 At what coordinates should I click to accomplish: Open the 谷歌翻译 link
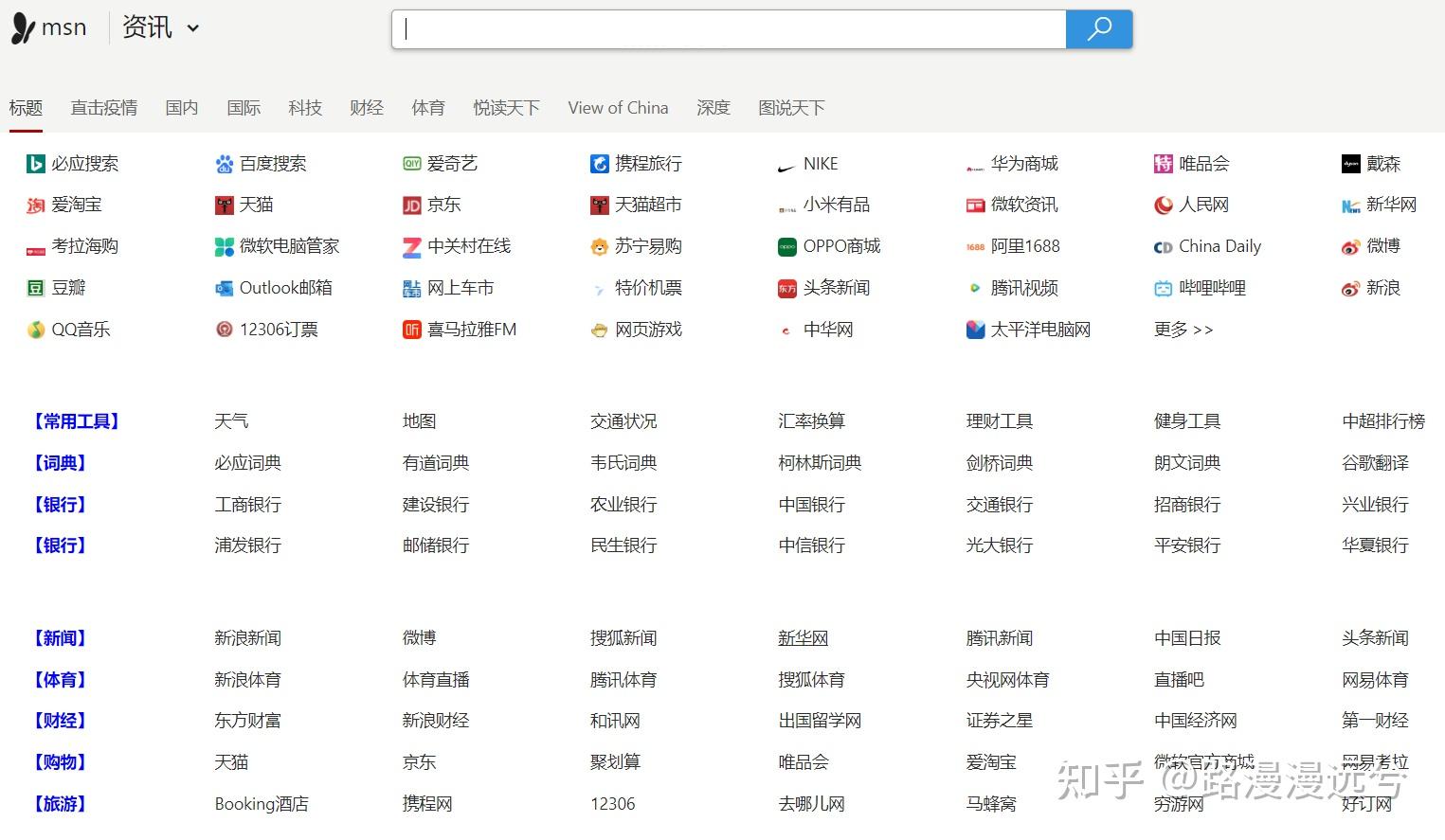click(1375, 463)
